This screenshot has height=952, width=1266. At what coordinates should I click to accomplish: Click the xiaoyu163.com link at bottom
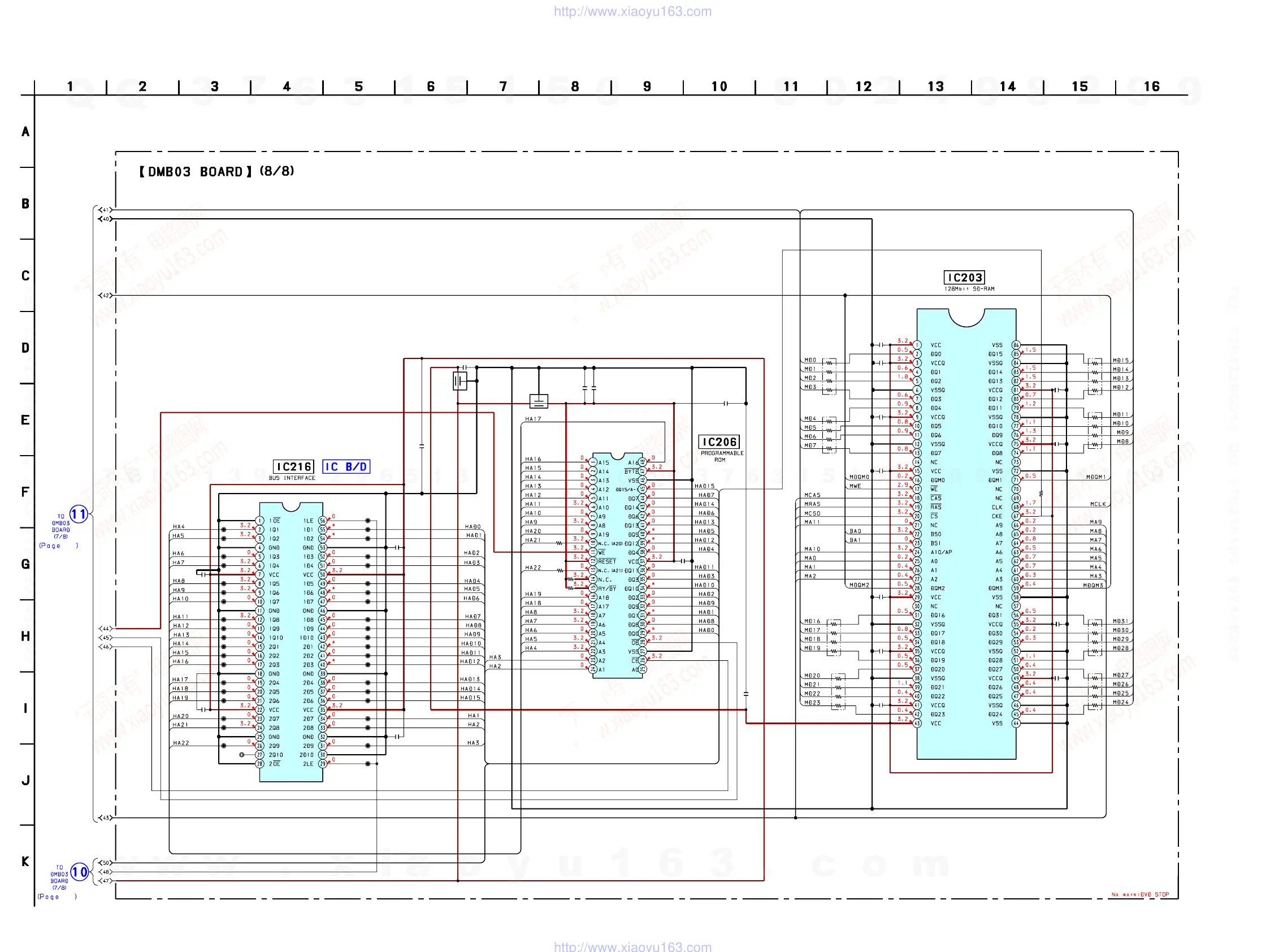[632, 946]
